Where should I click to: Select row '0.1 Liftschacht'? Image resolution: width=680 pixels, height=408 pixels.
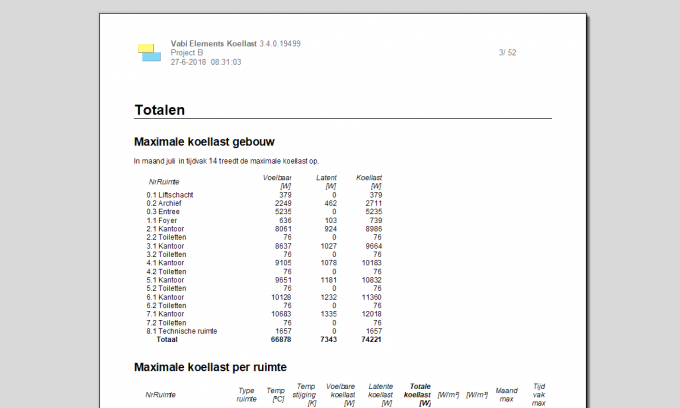(264, 195)
